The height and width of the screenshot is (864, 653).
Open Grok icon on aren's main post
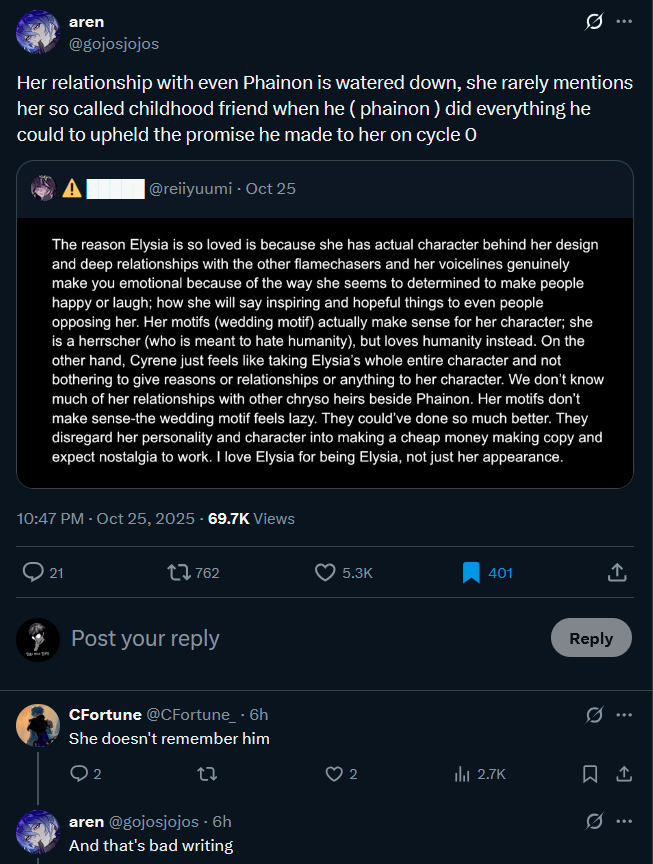point(594,21)
